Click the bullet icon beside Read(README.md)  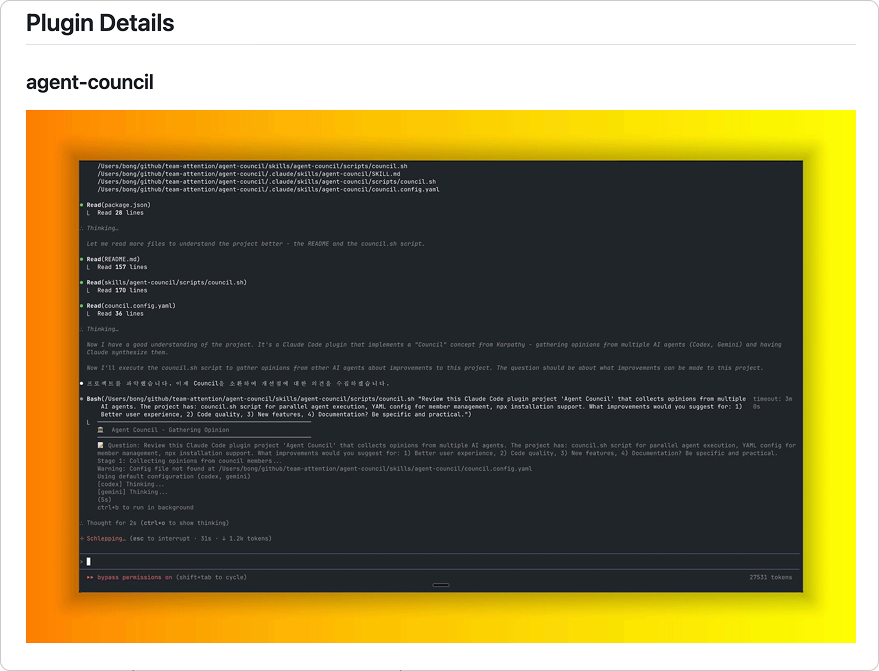[83, 260]
